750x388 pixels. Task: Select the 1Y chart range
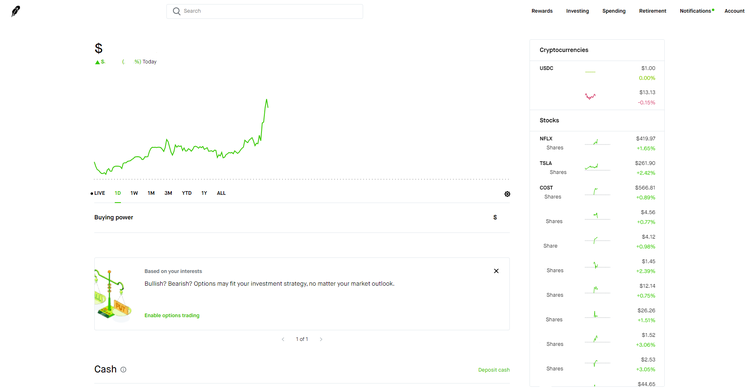coord(204,193)
